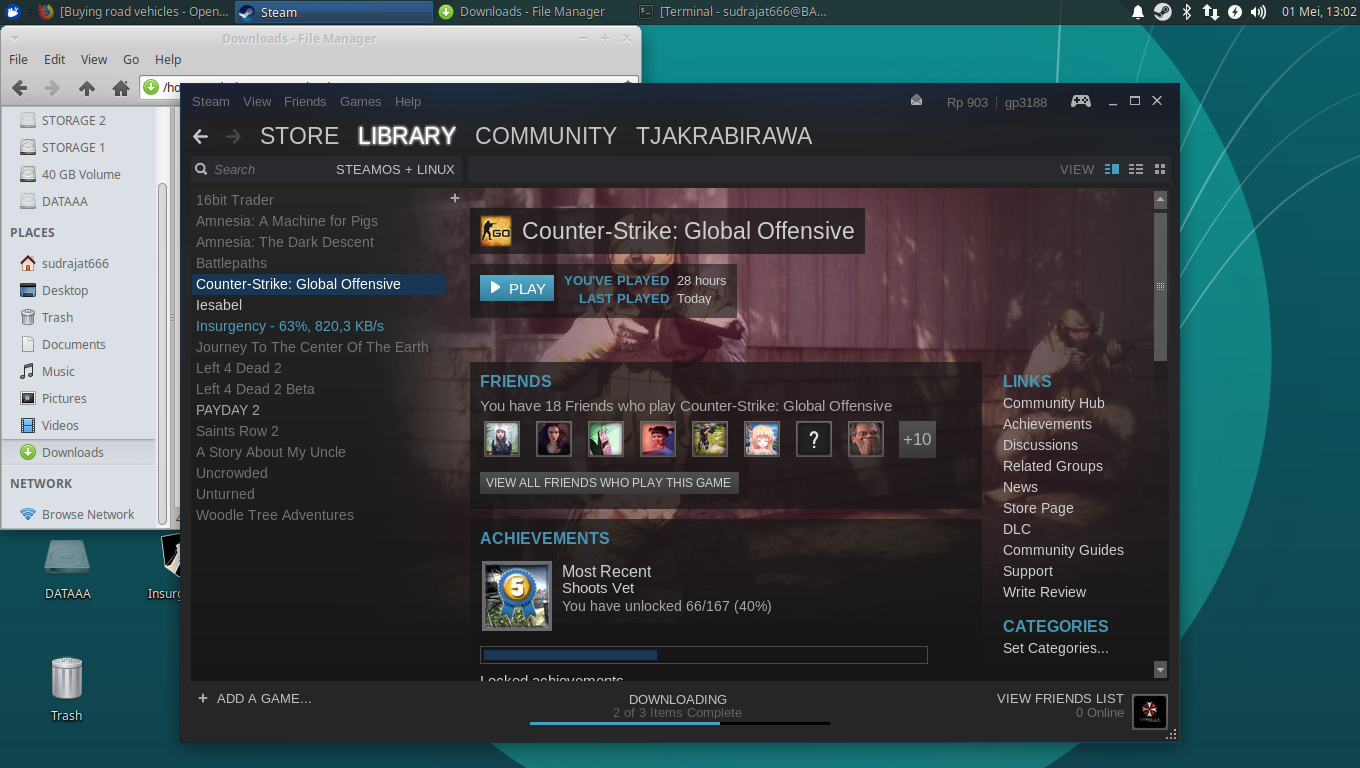Select Left 4 Dead 2 Beta in library
The height and width of the screenshot is (768, 1360).
tap(318, 389)
